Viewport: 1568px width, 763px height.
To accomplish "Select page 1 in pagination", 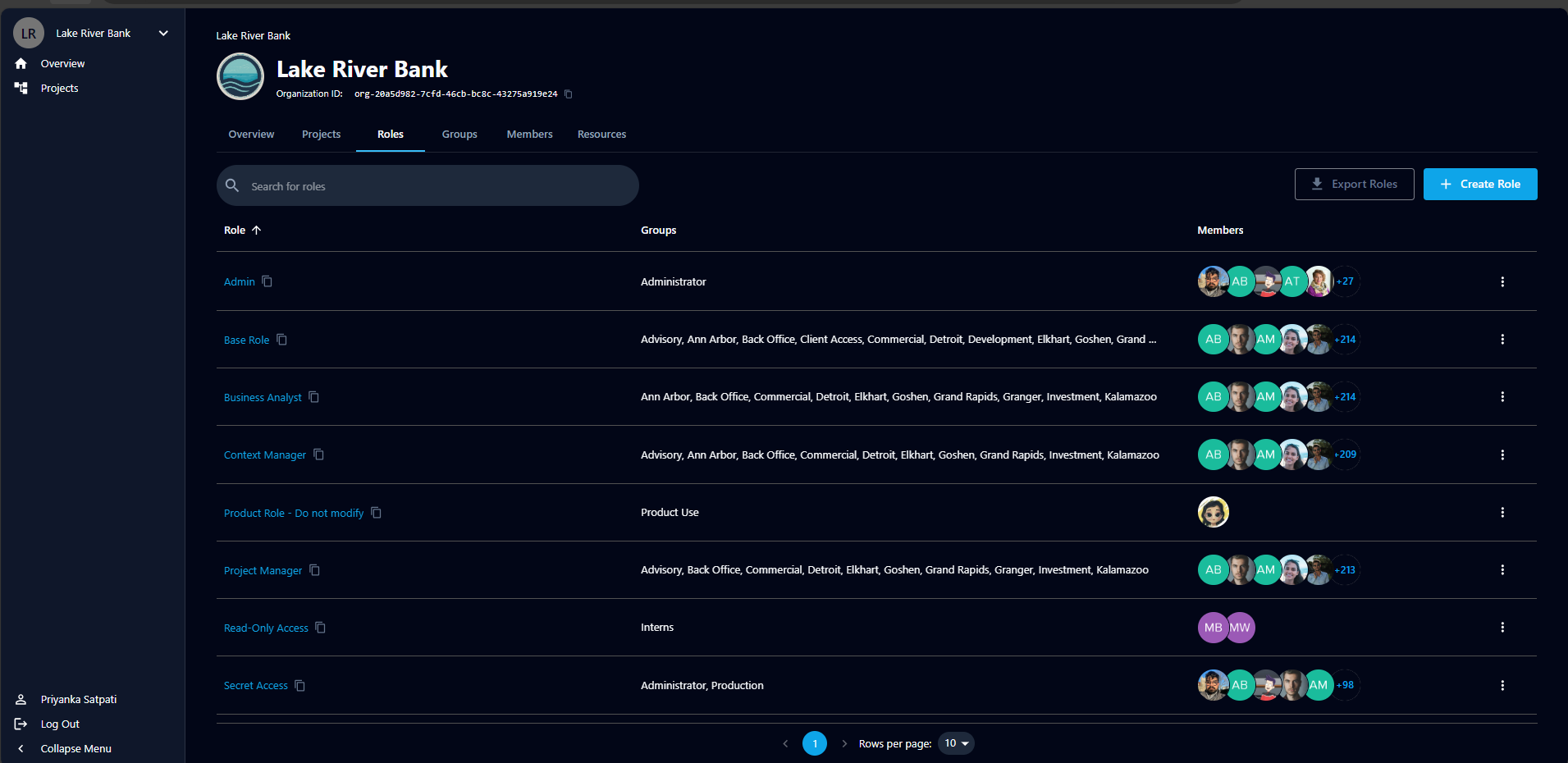I will pos(815,743).
